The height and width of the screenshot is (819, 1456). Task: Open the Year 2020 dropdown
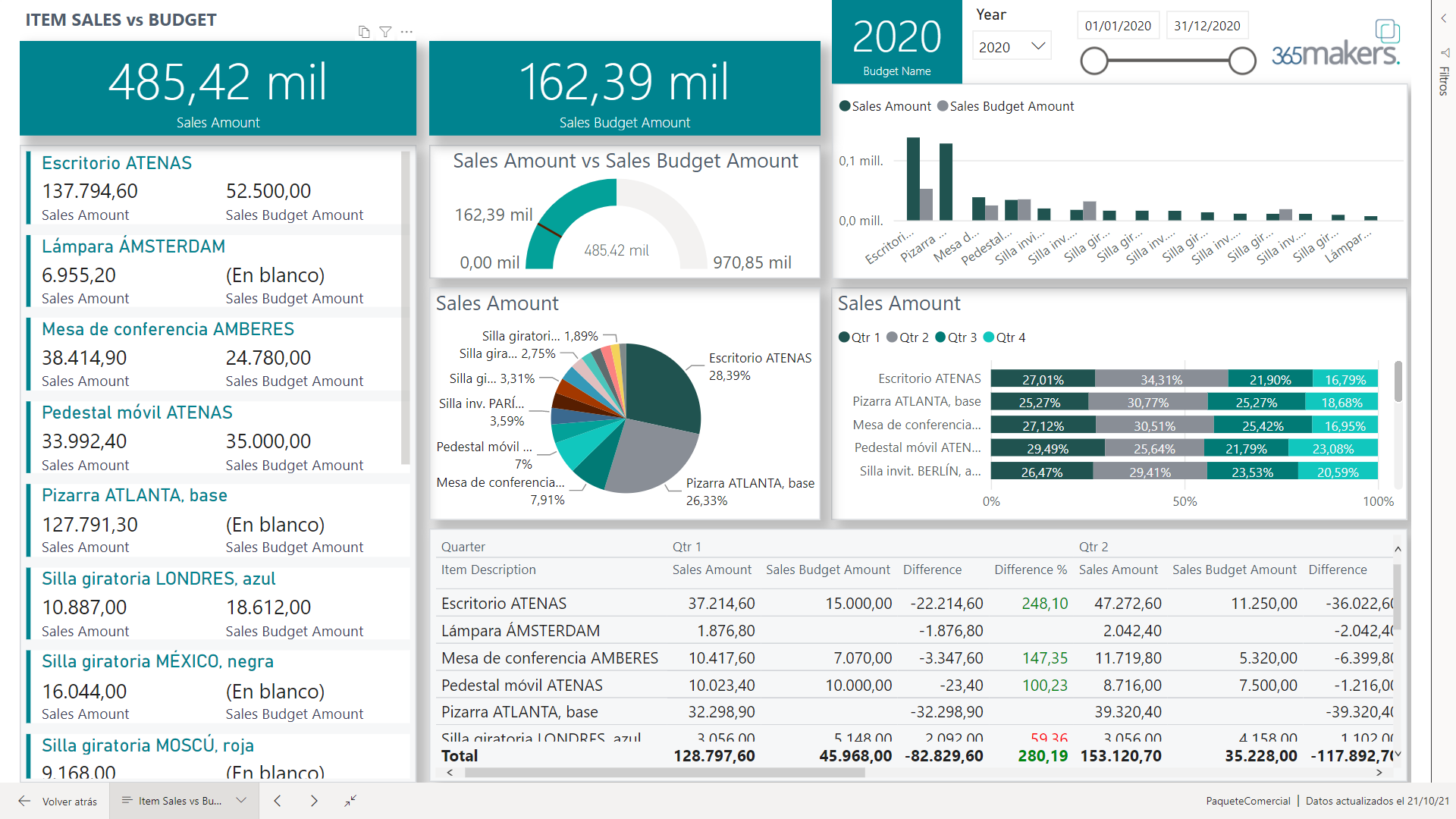point(1012,47)
